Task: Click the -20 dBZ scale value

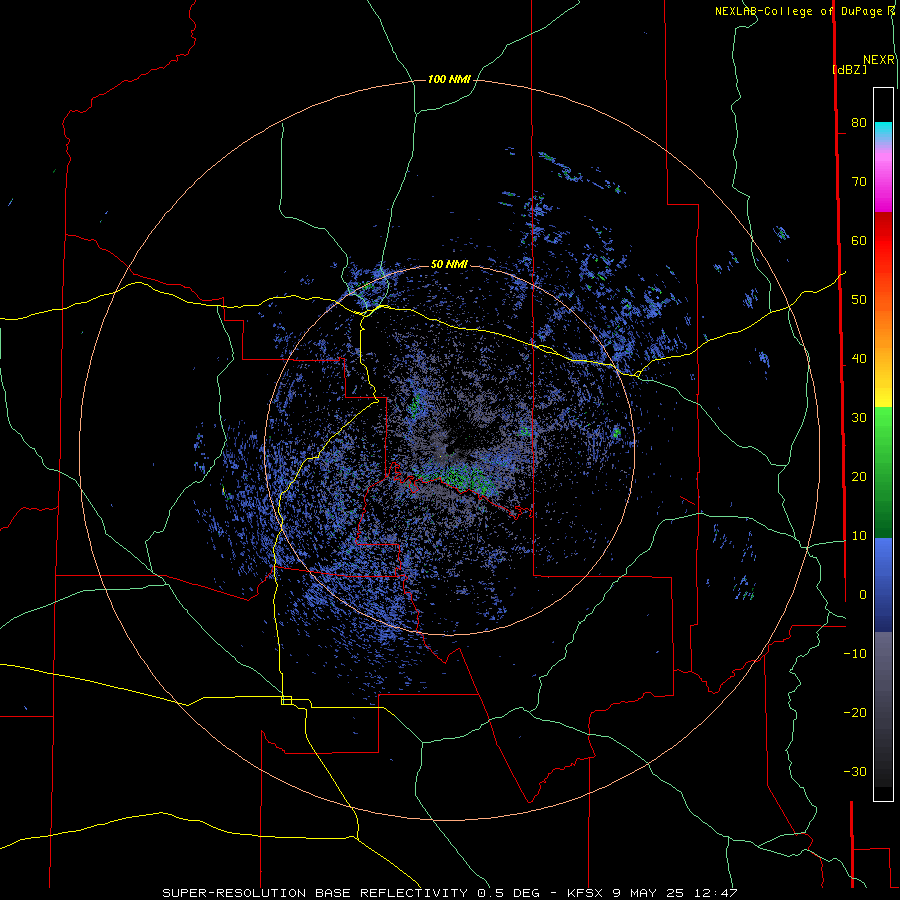Action: [x=855, y=713]
